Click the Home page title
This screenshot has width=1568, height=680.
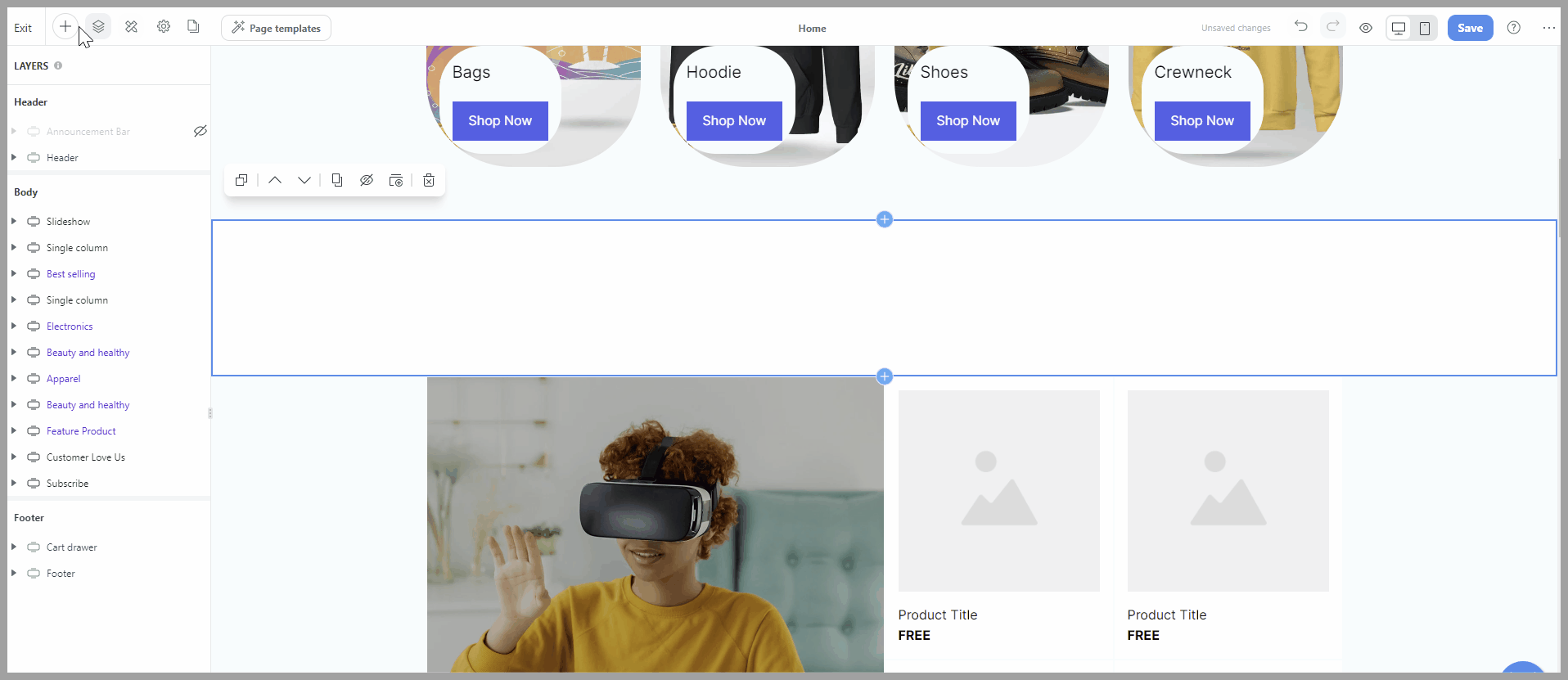(812, 28)
